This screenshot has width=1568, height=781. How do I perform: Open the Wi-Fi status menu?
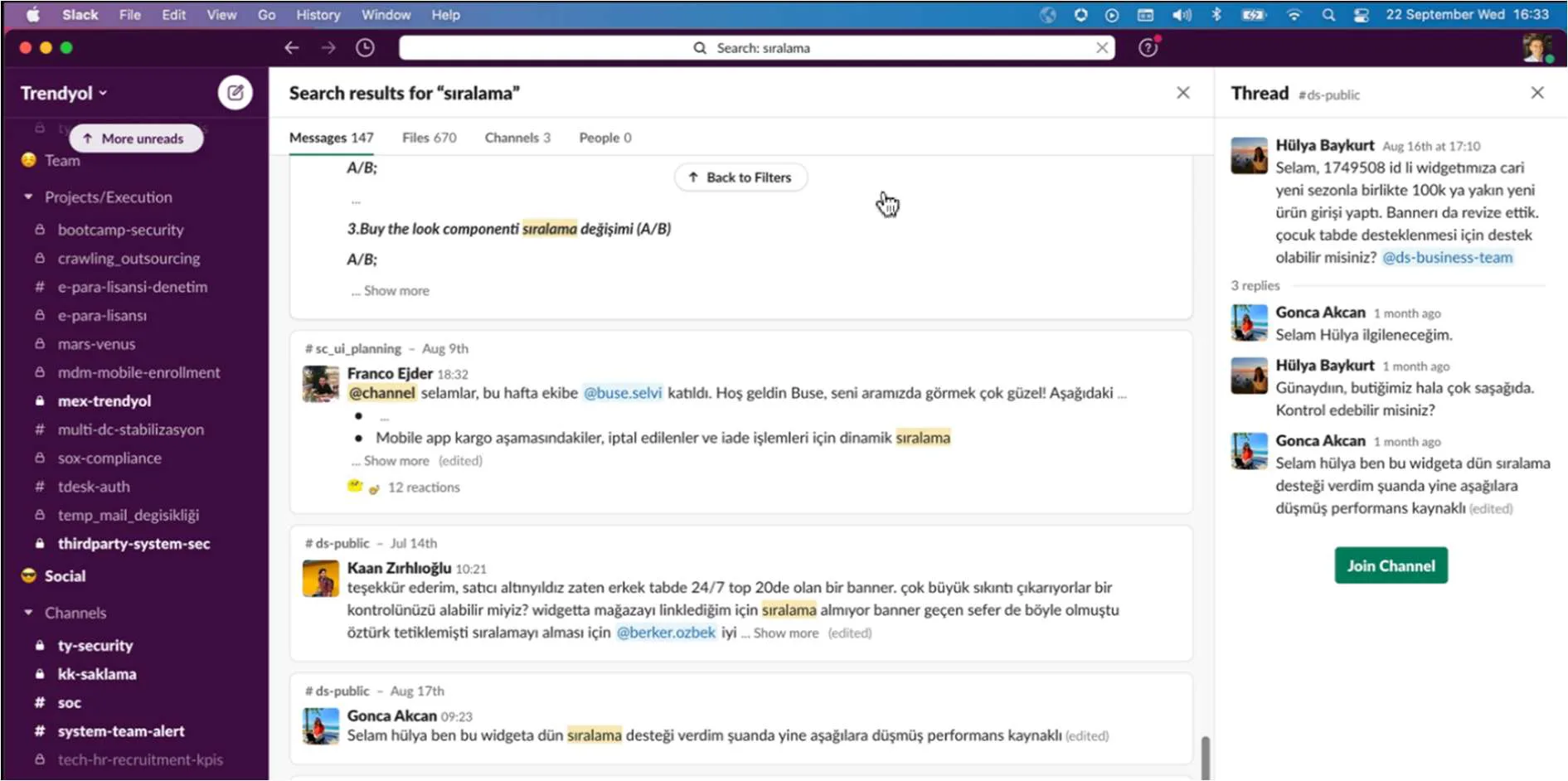(1294, 14)
